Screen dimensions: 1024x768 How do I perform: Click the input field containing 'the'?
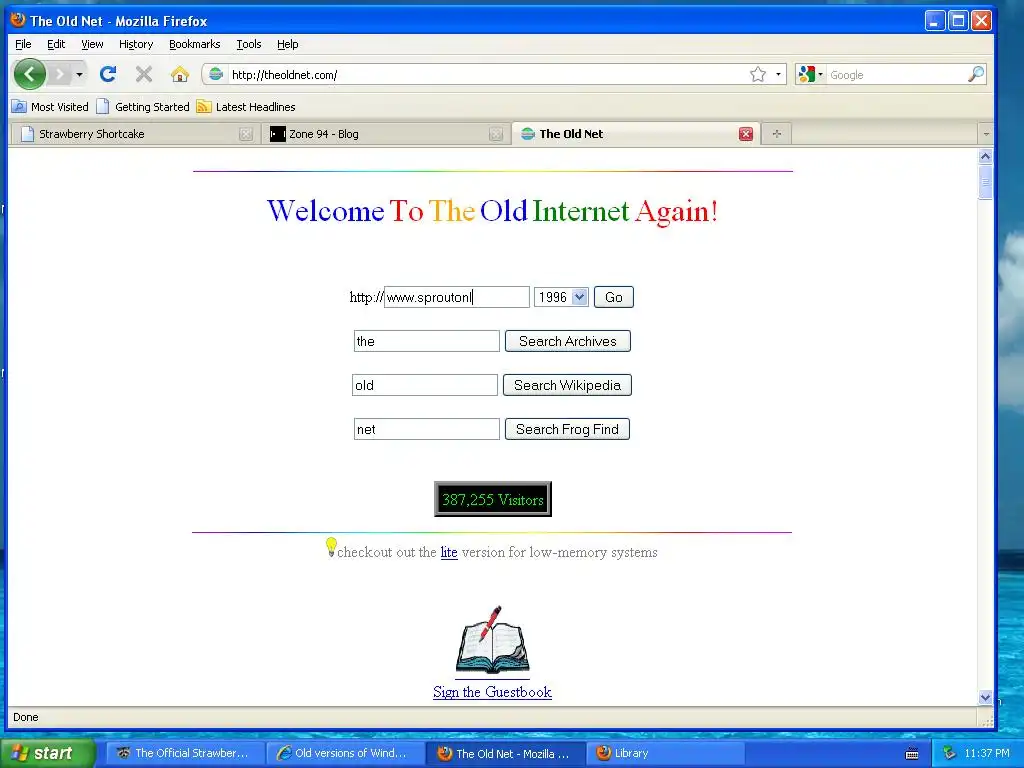click(x=426, y=341)
